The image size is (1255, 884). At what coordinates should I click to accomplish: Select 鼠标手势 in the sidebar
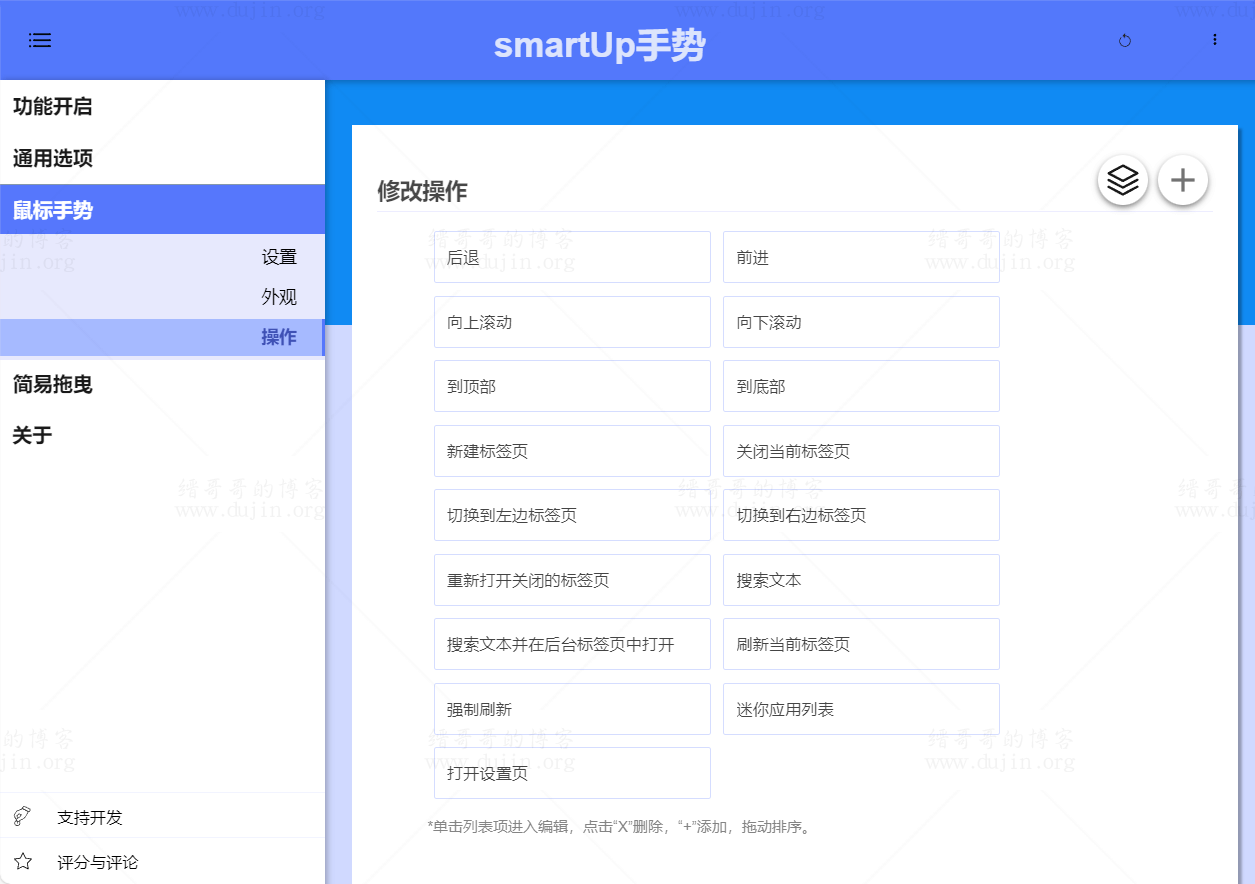point(162,210)
